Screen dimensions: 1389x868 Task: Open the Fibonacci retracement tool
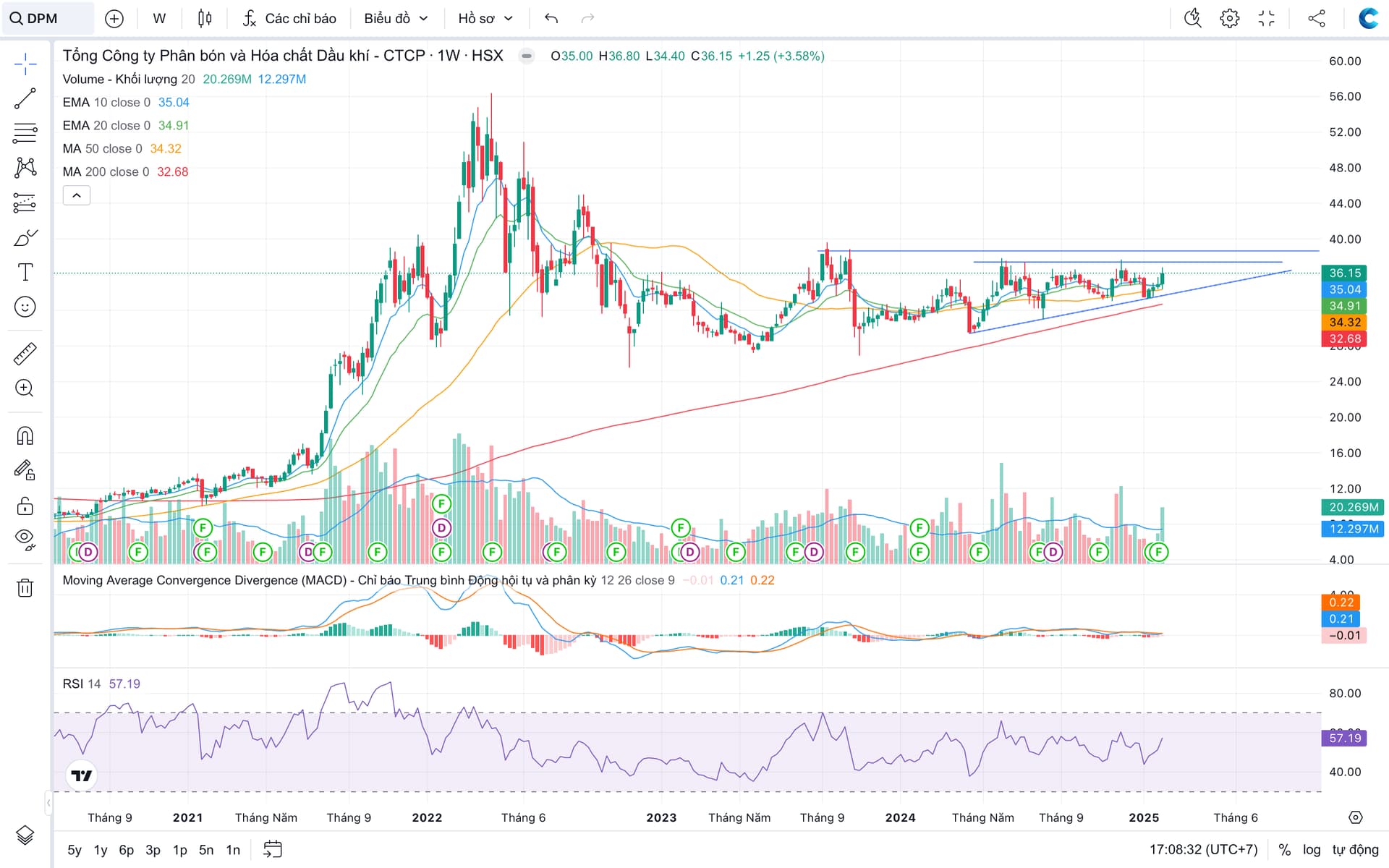[25, 133]
